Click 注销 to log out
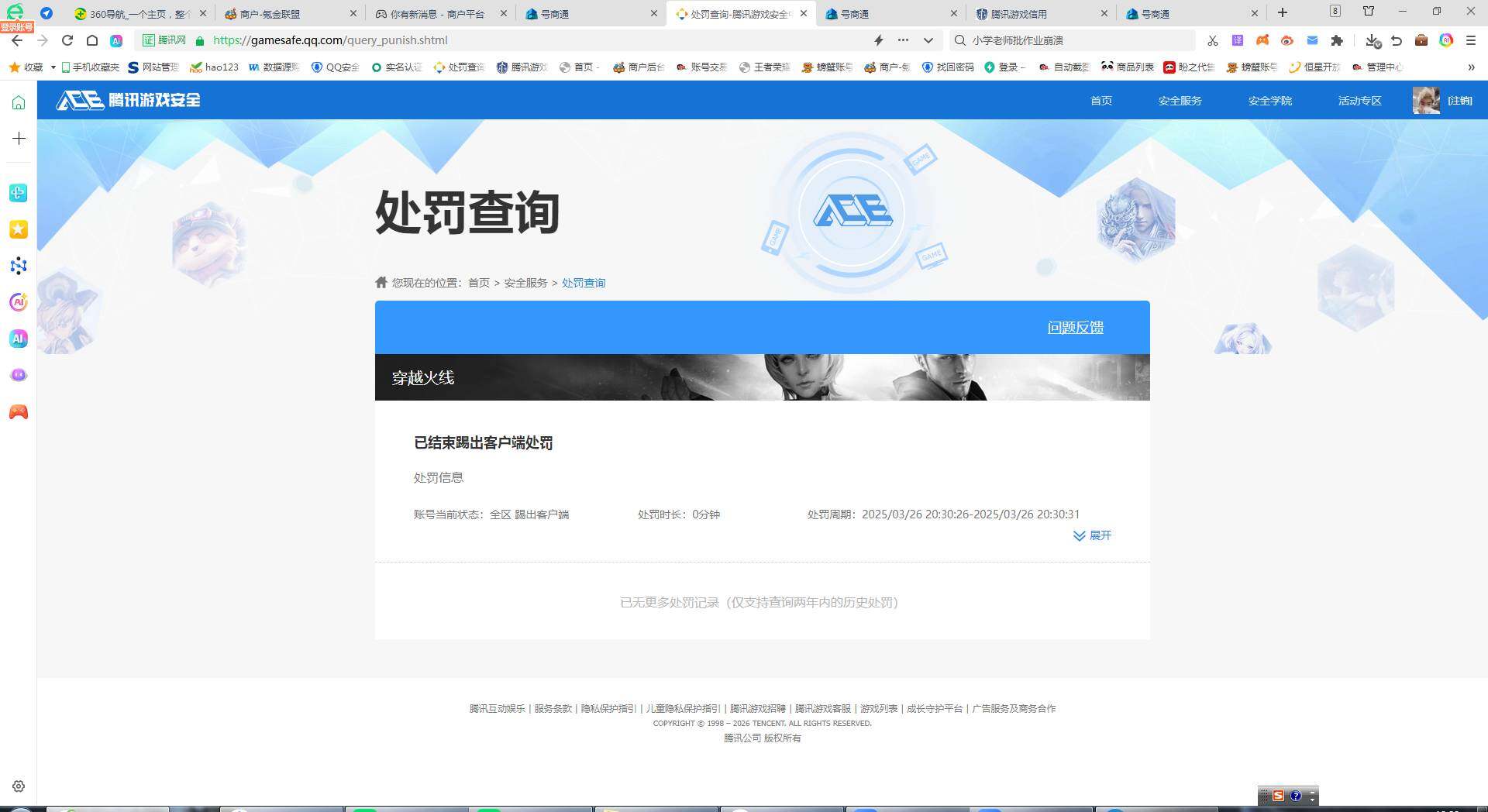The image size is (1488, 812). pyautogui.click(x=1460, y=101)
